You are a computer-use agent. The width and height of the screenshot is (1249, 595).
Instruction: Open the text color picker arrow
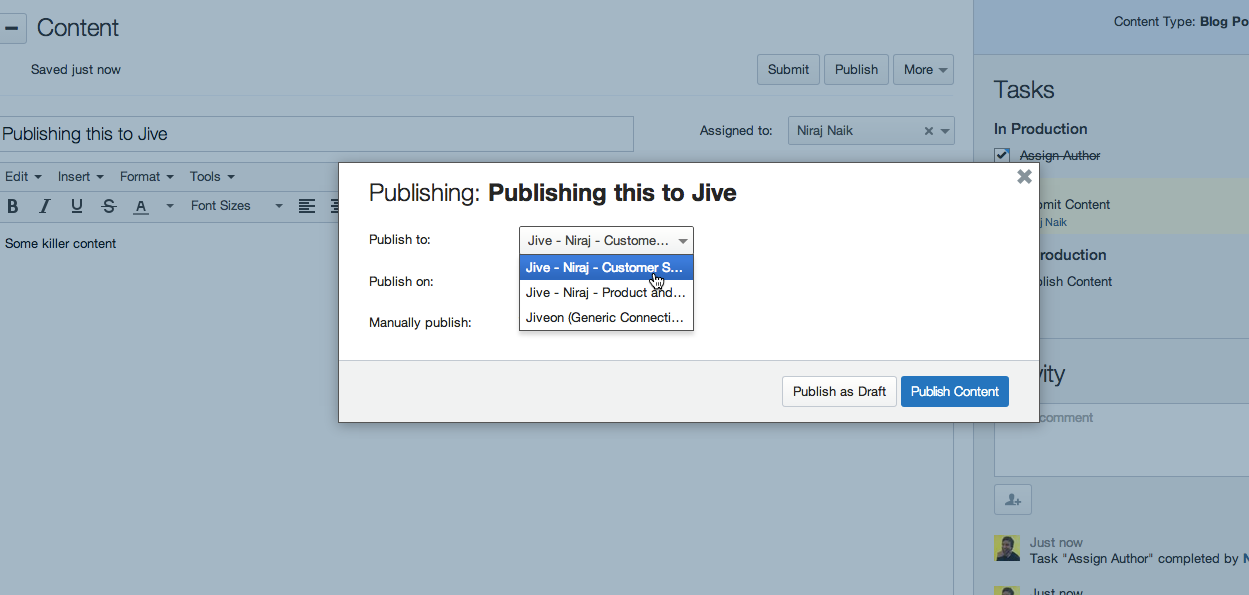click(169, 206)
